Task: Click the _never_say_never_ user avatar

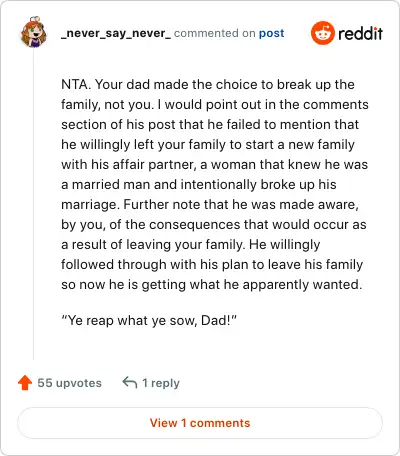Action: pyautogui.click(x=34, y=32)
